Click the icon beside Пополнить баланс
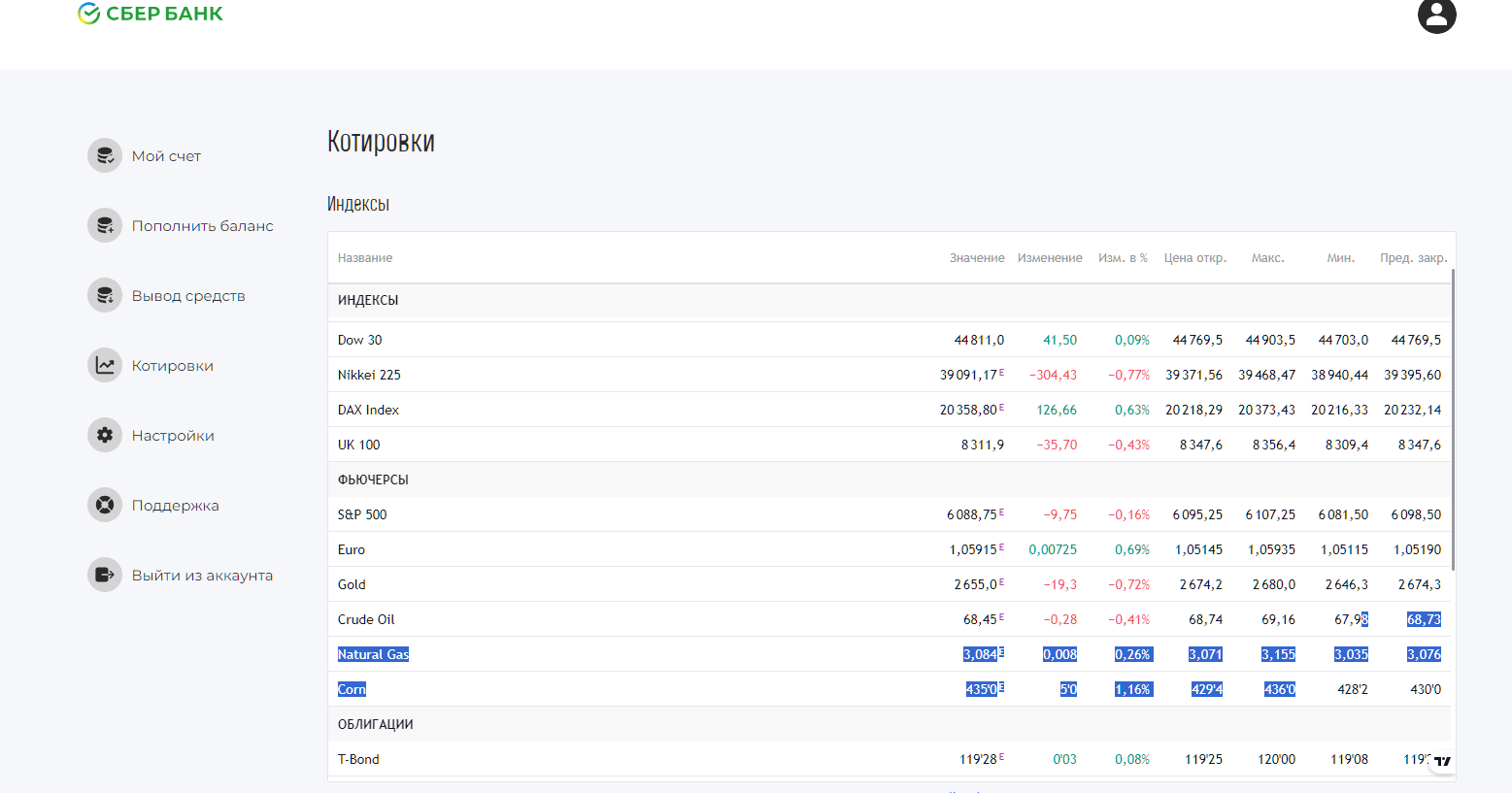 [x=105, y=225]
